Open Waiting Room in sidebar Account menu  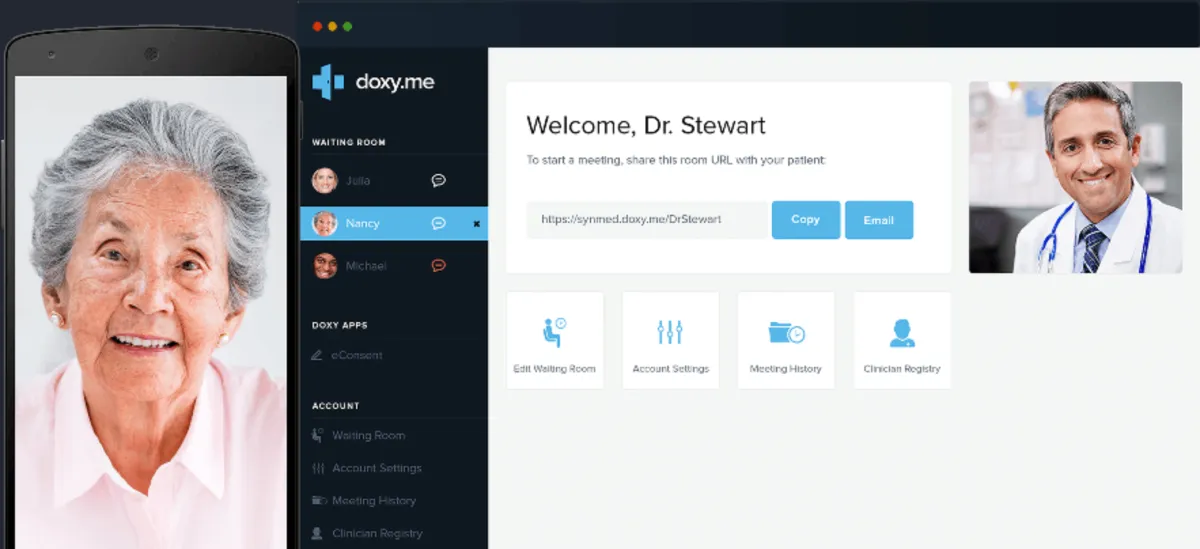tap(368, 436)
